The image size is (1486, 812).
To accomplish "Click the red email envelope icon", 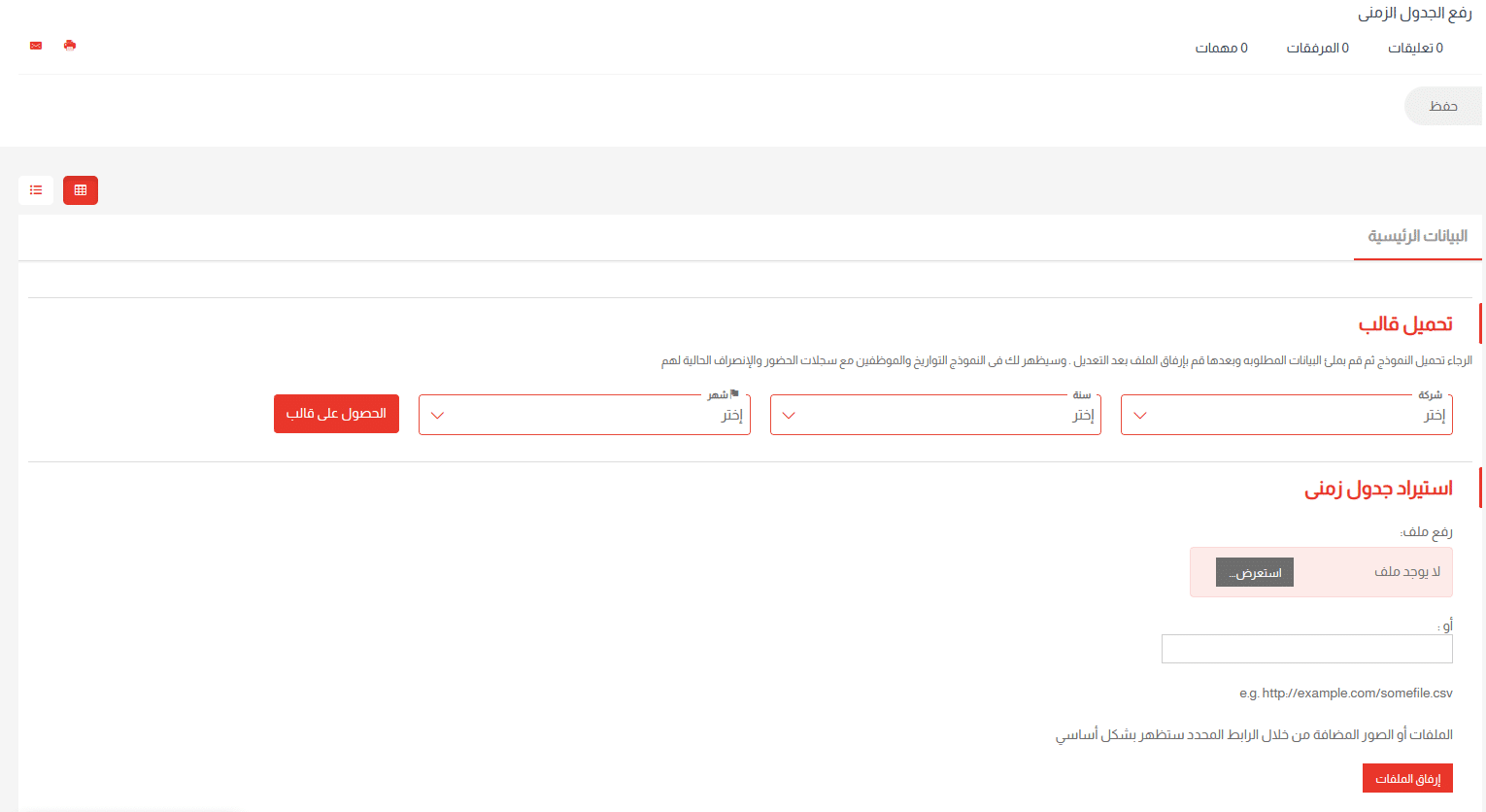I will coord(36,46).
